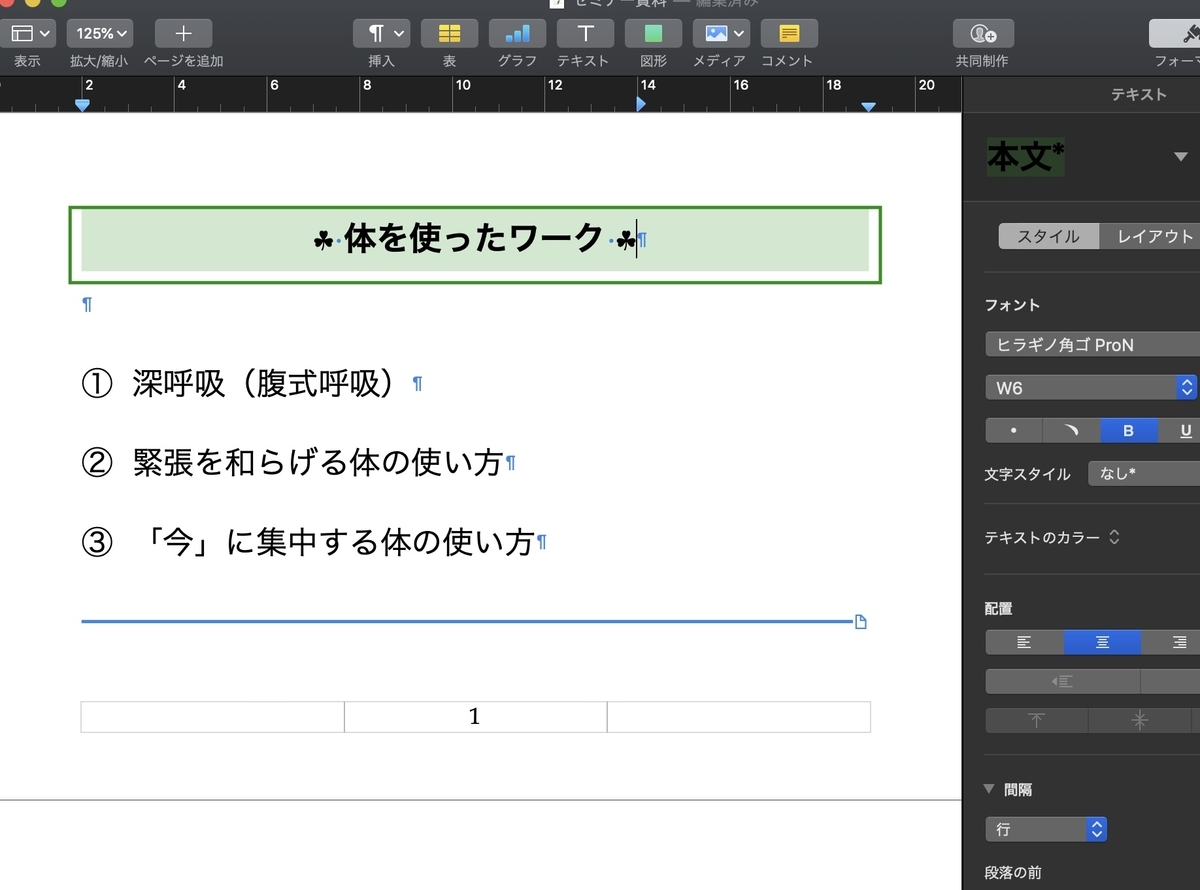This screenshot has width=1200, height=890.
Task: Click the ruler tab stop near 14
Action: [x=641, y=104]
